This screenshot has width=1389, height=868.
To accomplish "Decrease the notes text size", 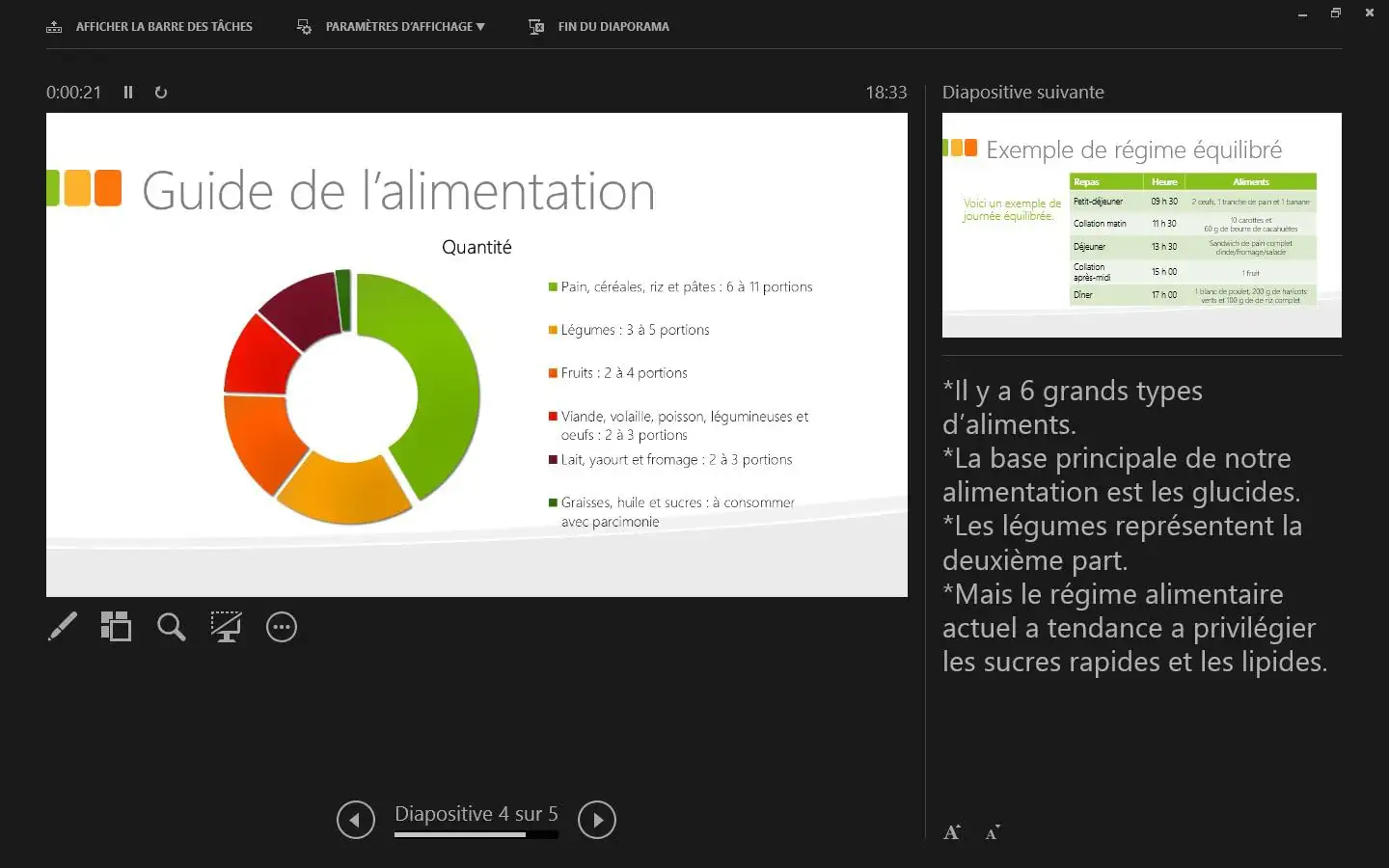I will pos(993,832).
